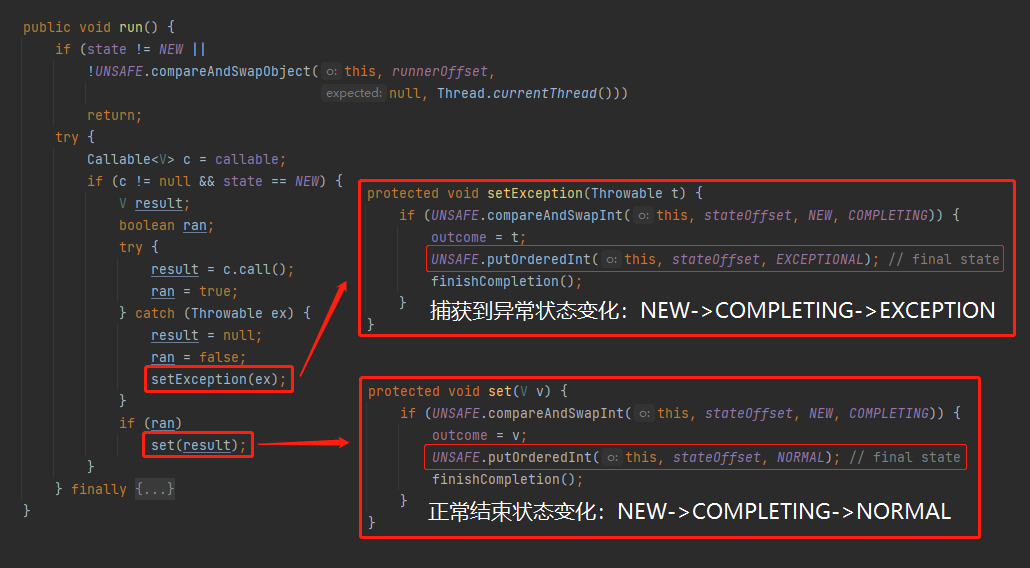Click the NORMAL constant in putOrderedInt
The width and height of the screenshot is (1030, 568).
coord(801,458)
